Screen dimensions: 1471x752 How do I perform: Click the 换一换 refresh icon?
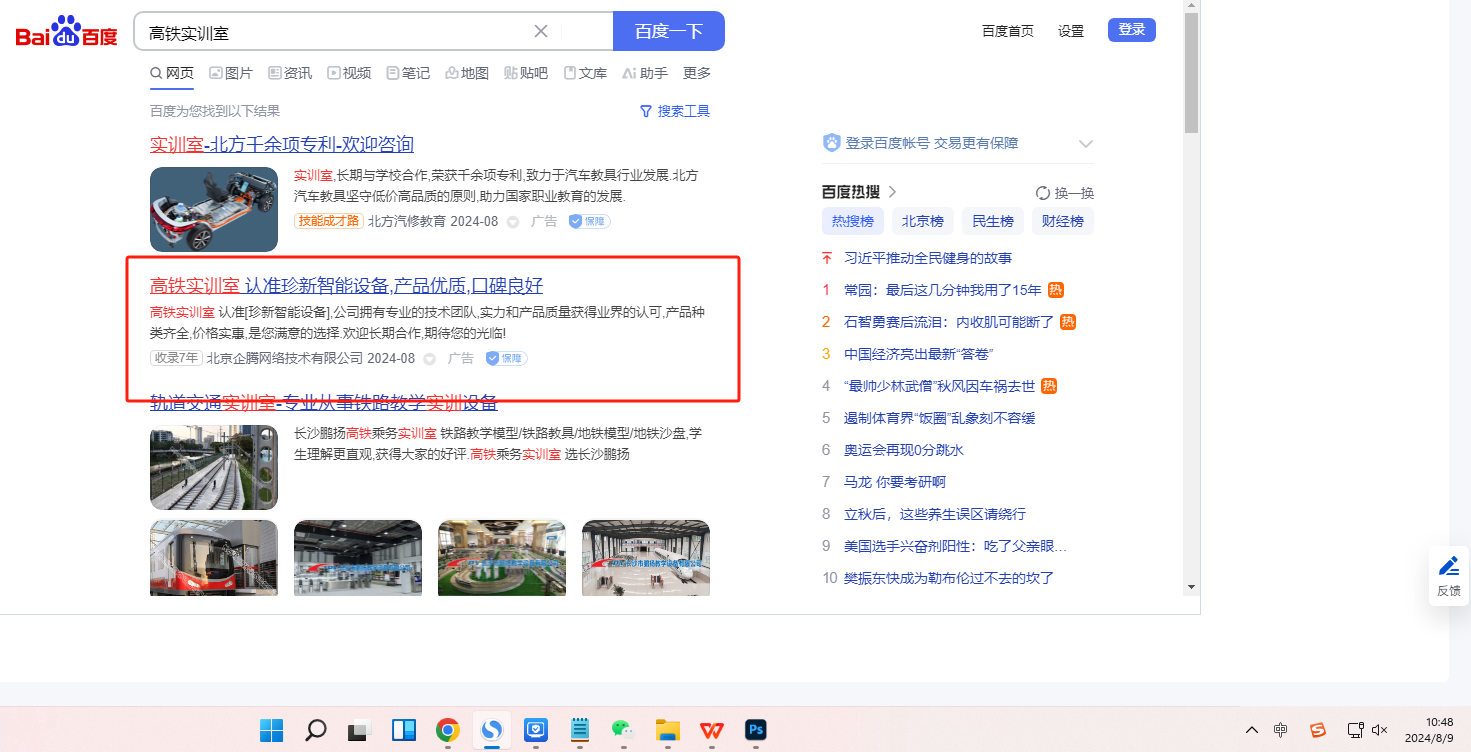(1043, 193)
